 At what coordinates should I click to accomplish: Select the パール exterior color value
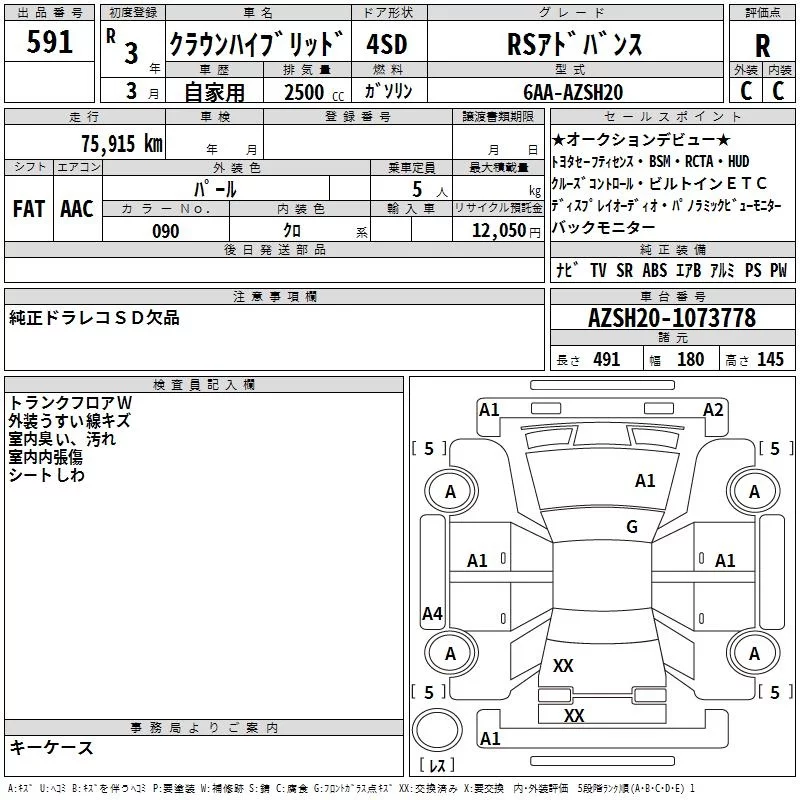click(216, 188)
